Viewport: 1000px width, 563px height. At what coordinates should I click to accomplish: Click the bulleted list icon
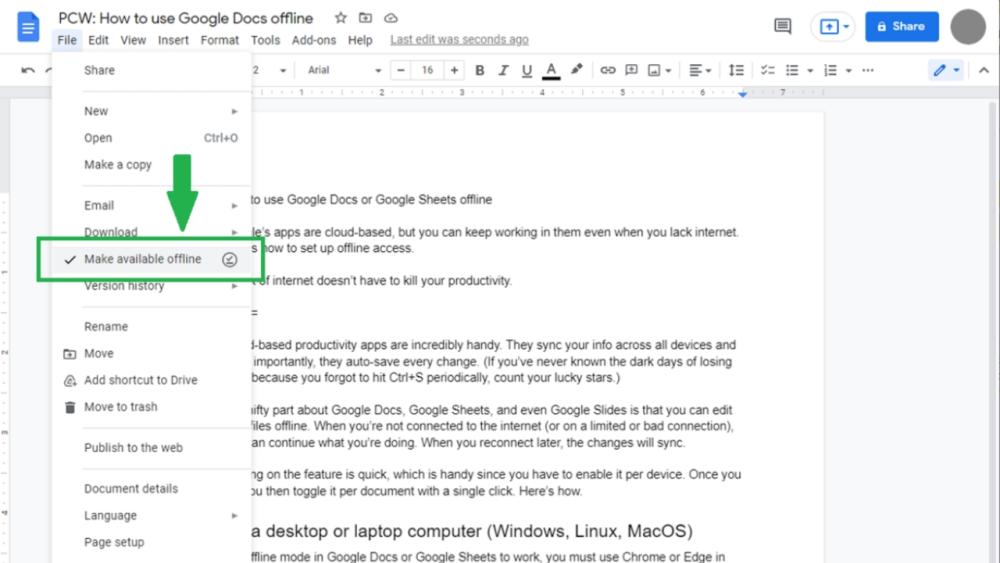[x=792, y=70]
